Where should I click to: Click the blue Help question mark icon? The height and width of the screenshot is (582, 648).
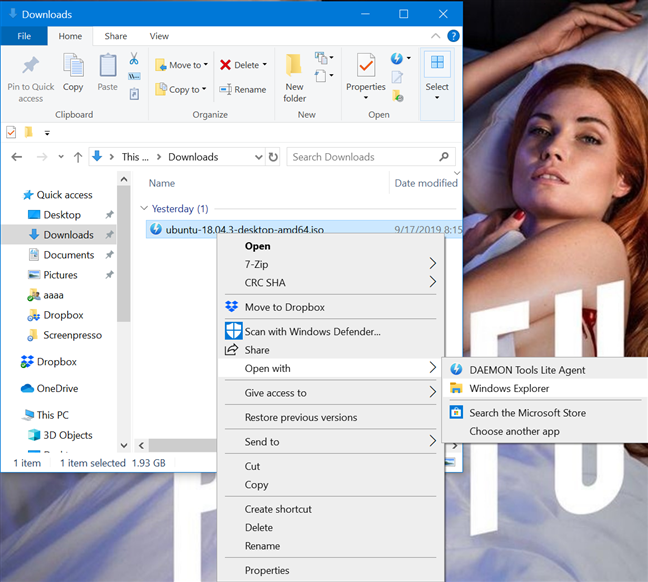(x=453, y=36)
